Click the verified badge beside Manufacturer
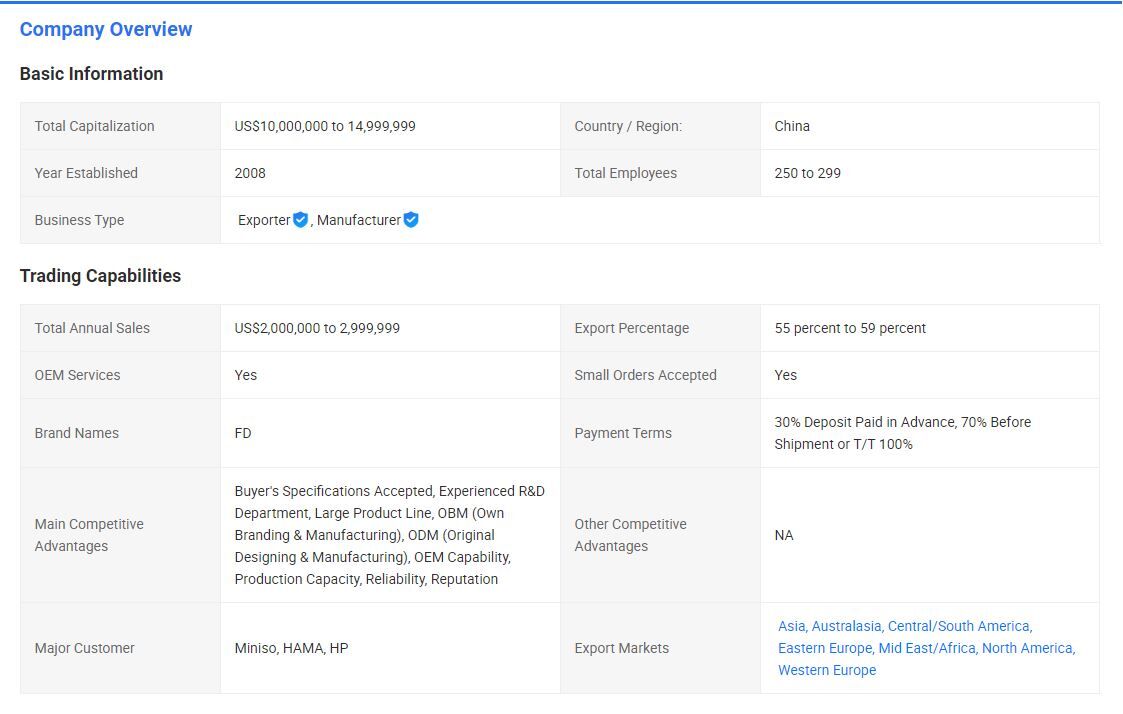Image resolution: width=1123 pixels, height=714 pixels. click(x=411, y=220)
